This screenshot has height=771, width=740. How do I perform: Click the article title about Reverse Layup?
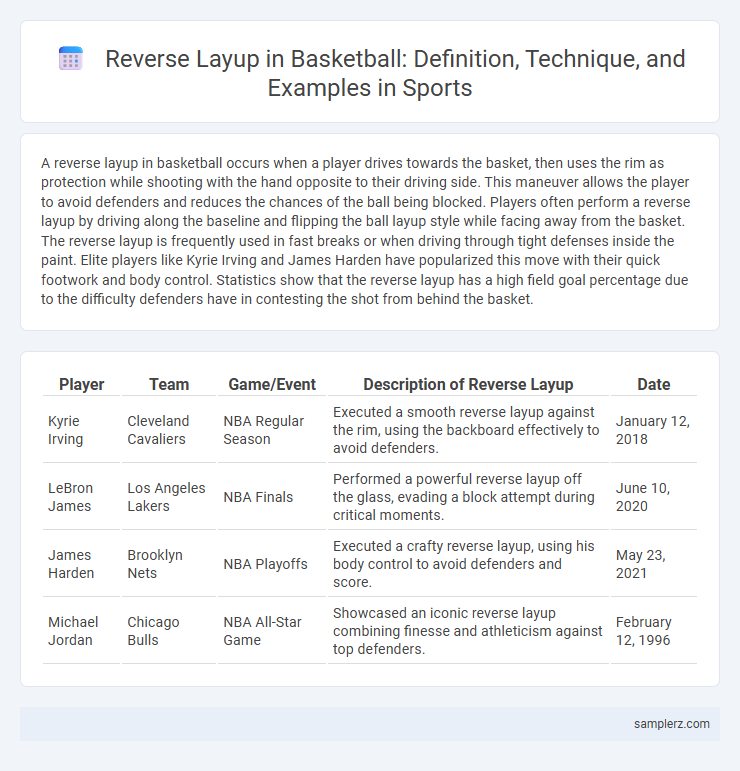[395, 73]
